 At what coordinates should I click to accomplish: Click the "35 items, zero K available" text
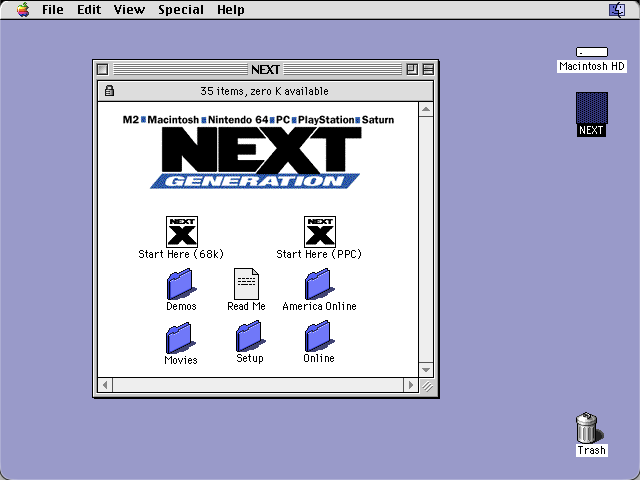click(x=264, y=91)
